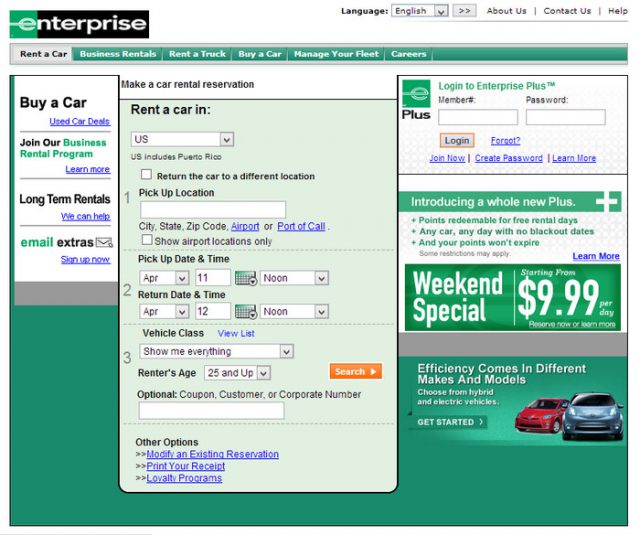640x535 pixels.
Task: Click the Enterprise Plus logo
Action: coord(416,102)
